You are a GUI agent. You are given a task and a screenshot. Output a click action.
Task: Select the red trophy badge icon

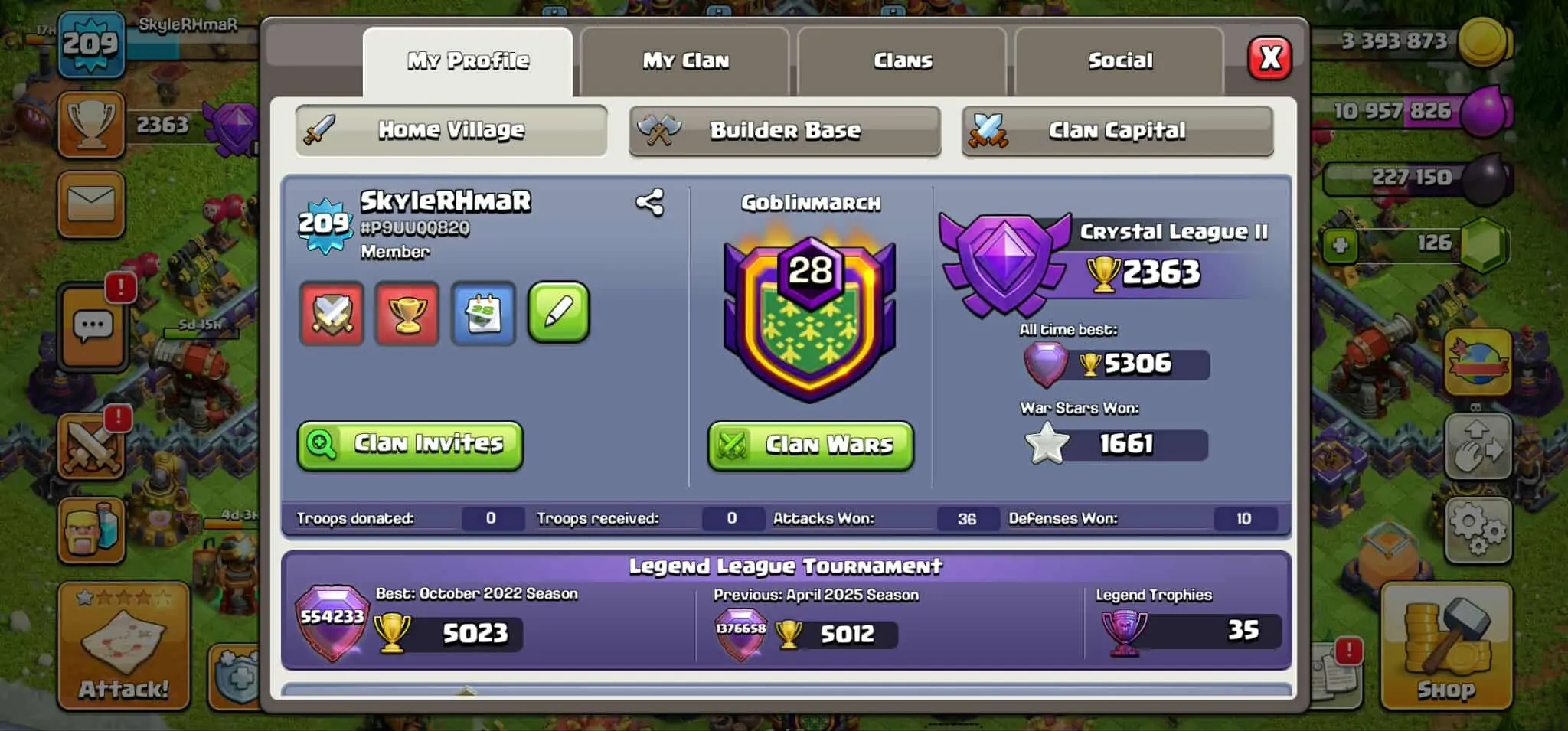(x=407, y=313)
